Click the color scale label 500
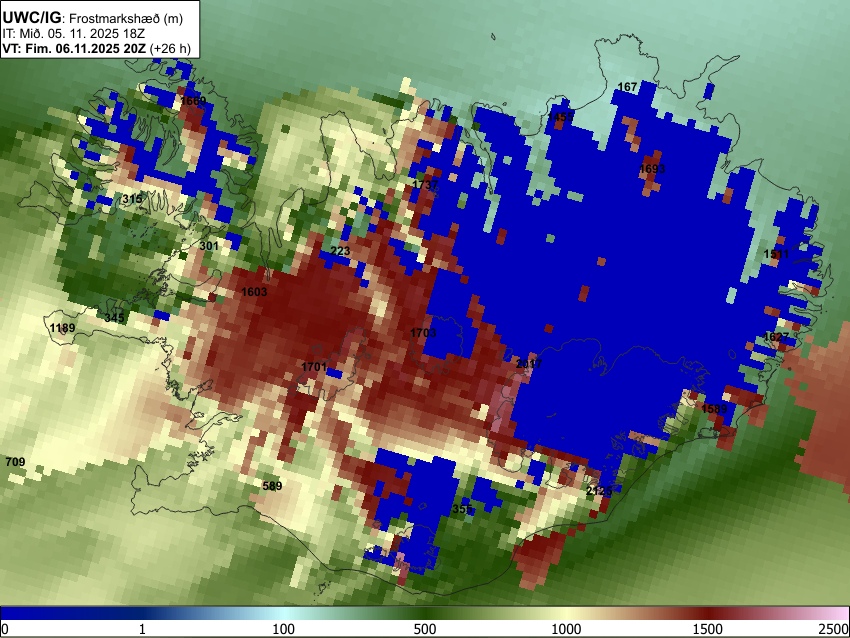 pyautogui.click(x=425, y=629)
